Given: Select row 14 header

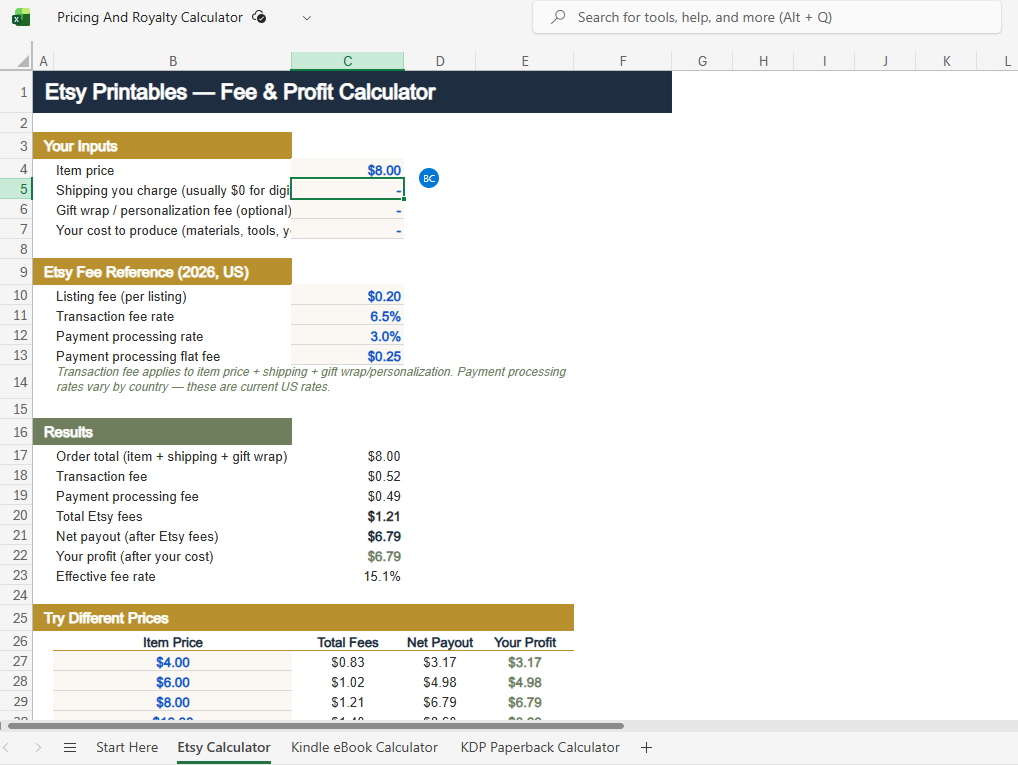Looking at the screenshot, I should (16, 382).
